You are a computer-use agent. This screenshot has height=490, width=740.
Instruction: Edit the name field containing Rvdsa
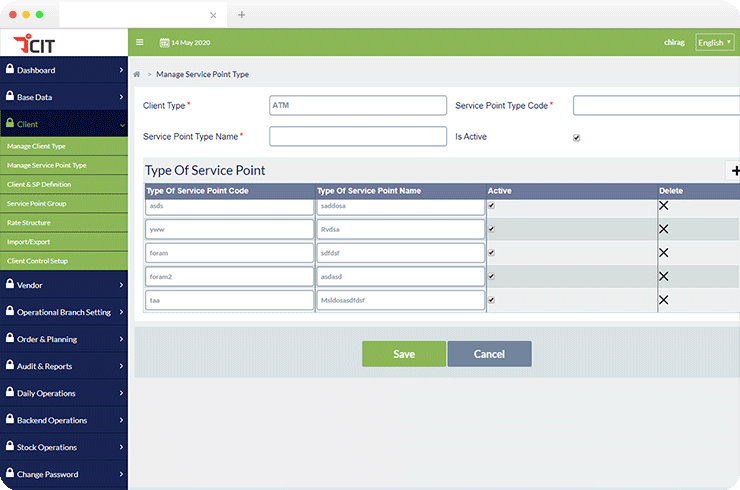[401, 229]
